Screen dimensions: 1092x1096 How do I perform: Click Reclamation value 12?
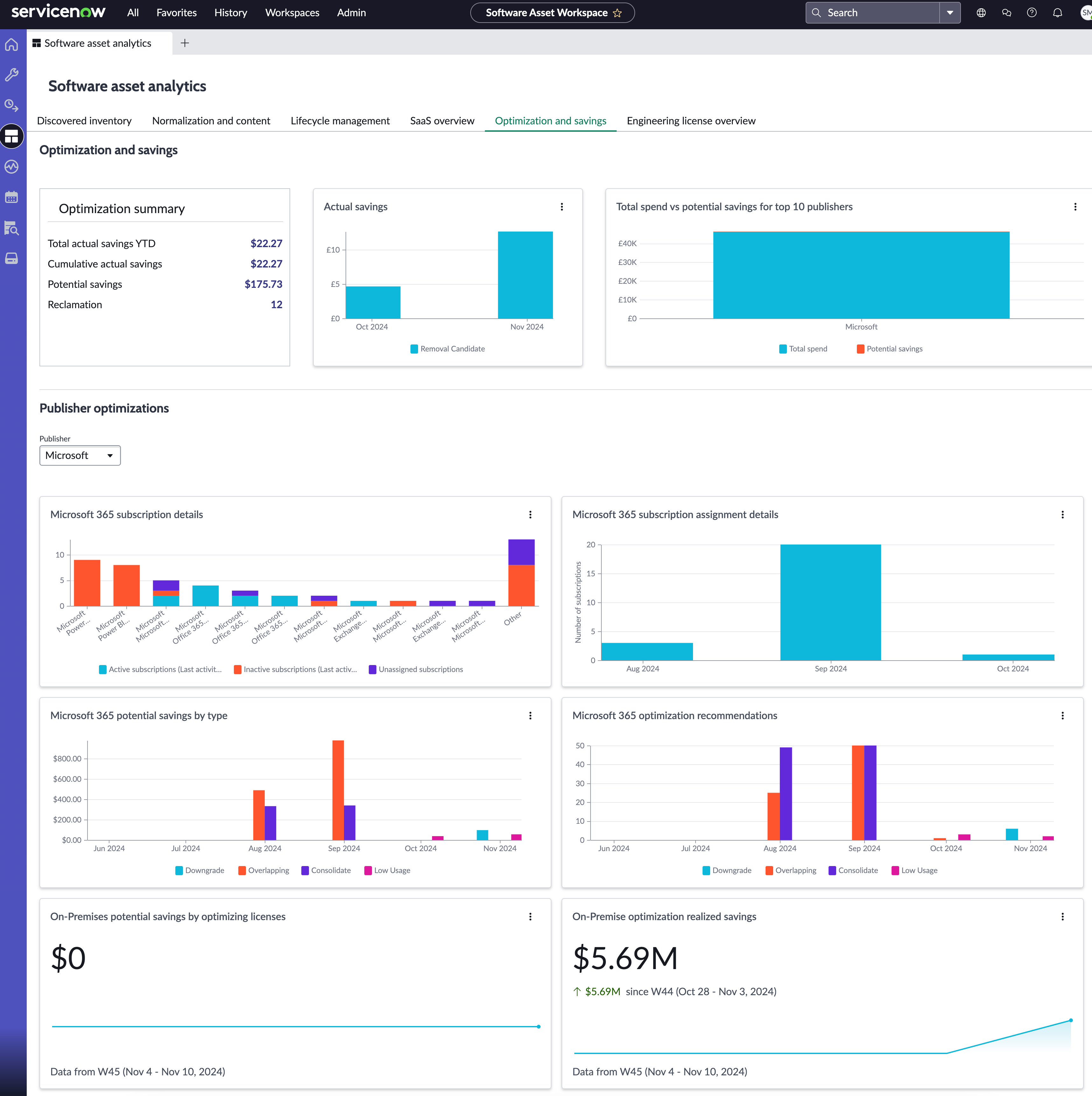[x=276, y=305]
